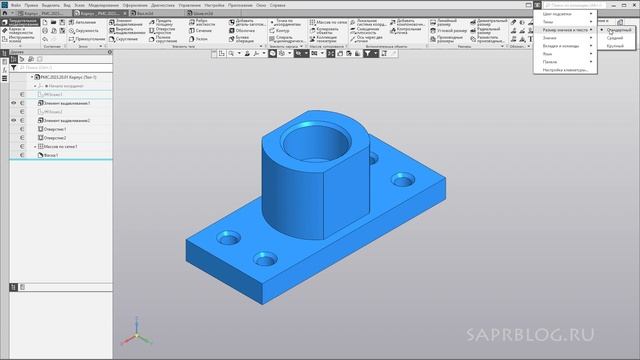Viewport: 640px width, 360px height.
Task: Select the Уклон tool
Action: pos(198,39)
